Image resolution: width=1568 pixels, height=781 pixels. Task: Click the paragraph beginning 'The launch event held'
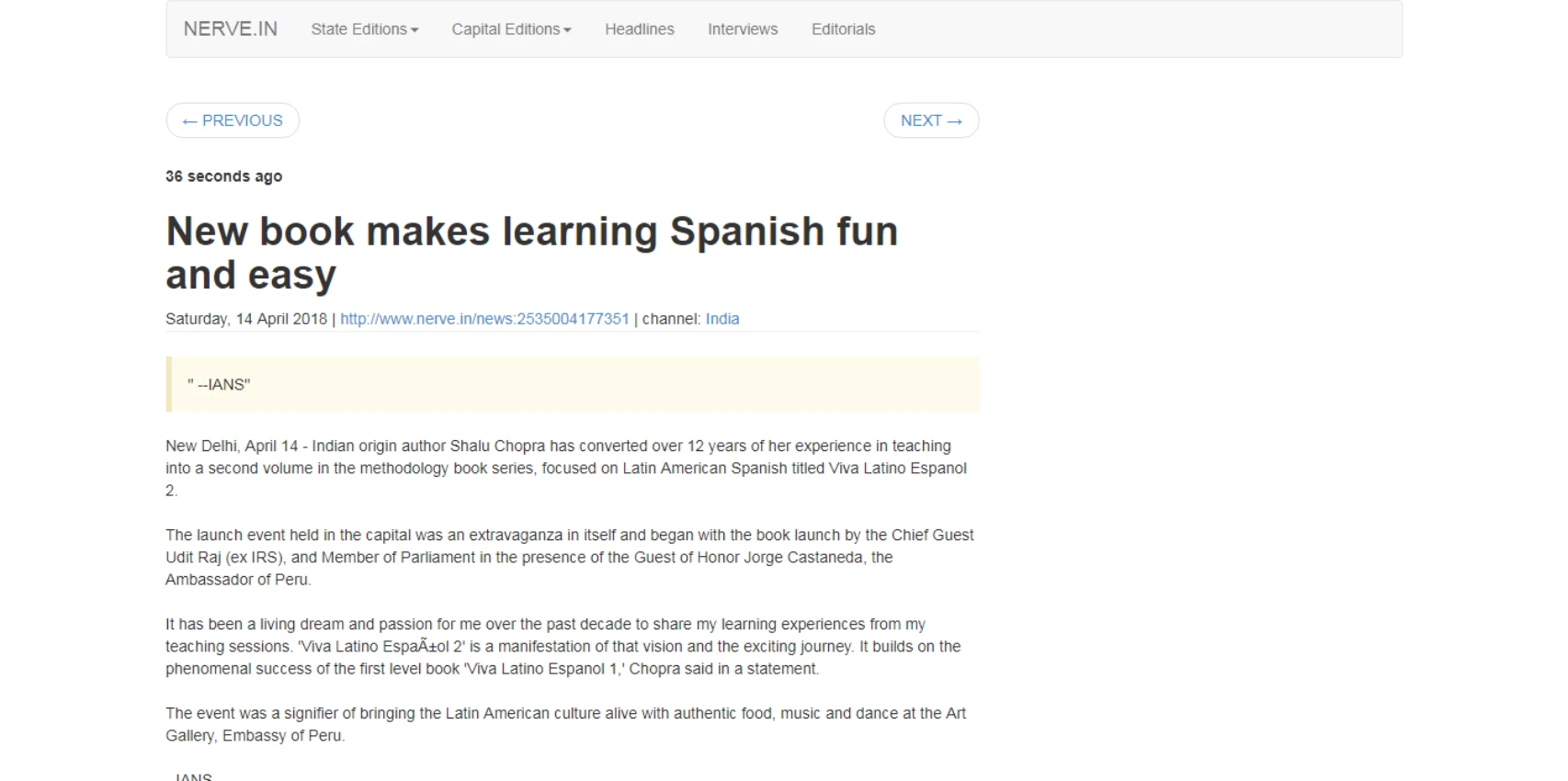569,557
